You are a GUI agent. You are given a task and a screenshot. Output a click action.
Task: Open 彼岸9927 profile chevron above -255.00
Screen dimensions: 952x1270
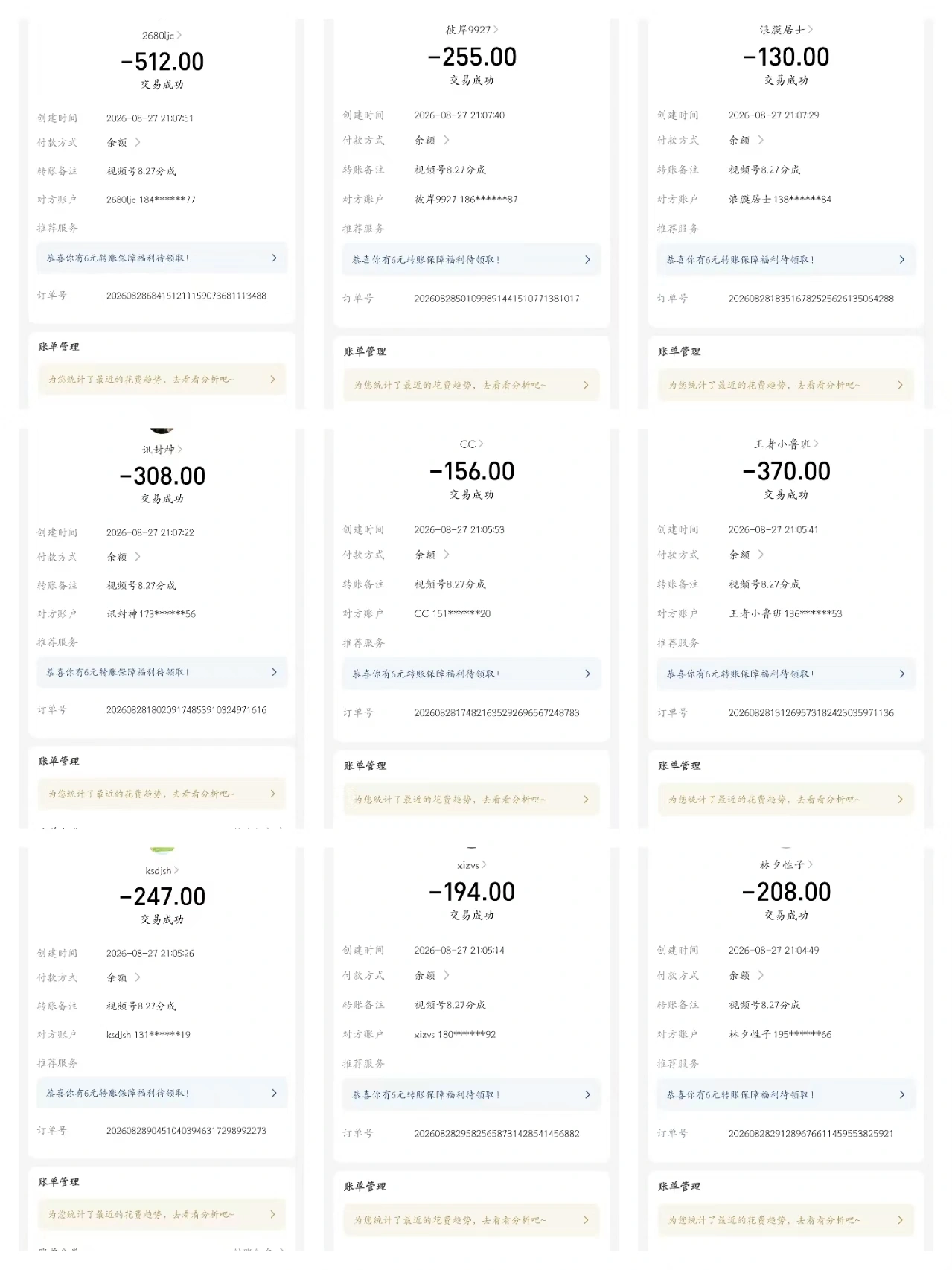click(496, 30)
